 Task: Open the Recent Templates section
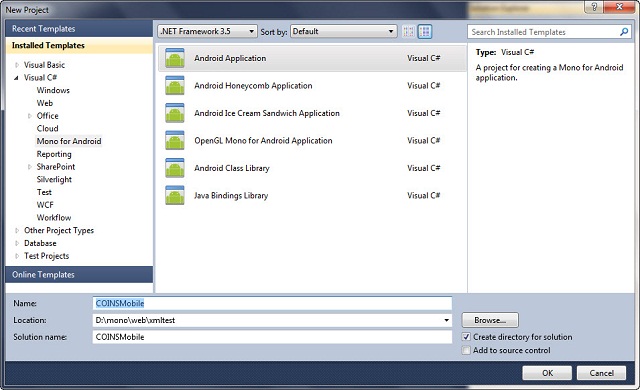pyautogui.click(x=79, y=29)
